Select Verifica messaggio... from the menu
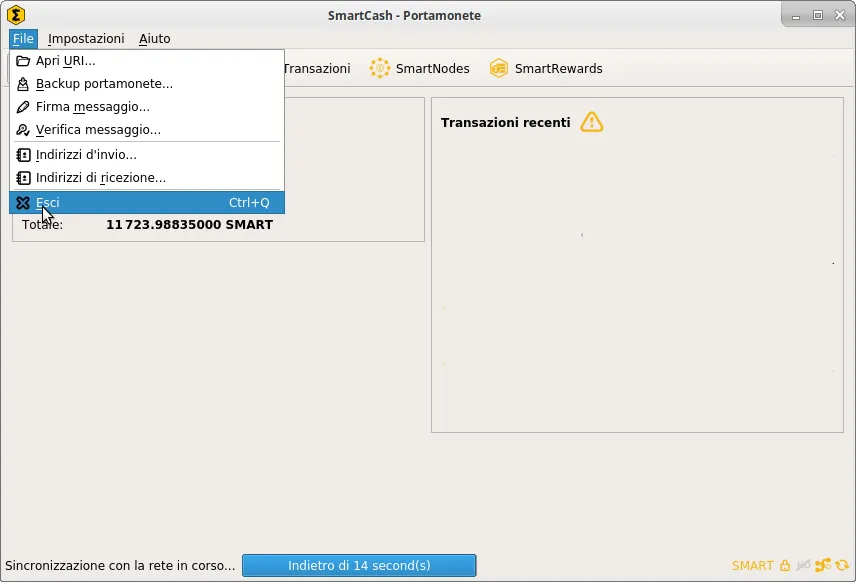The height and width of the screenshot is (582, 856). [x=147, y=130]
